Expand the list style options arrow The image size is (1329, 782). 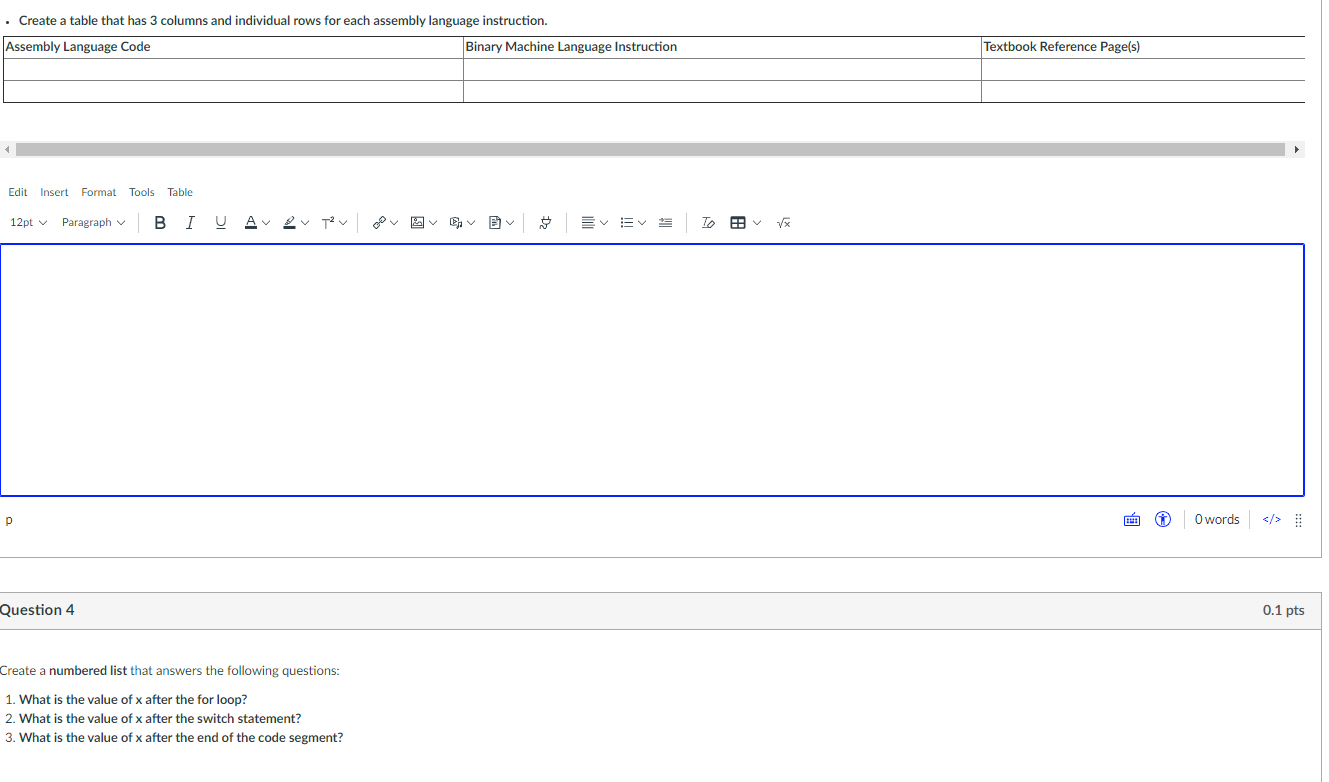[x=643, y=222]
